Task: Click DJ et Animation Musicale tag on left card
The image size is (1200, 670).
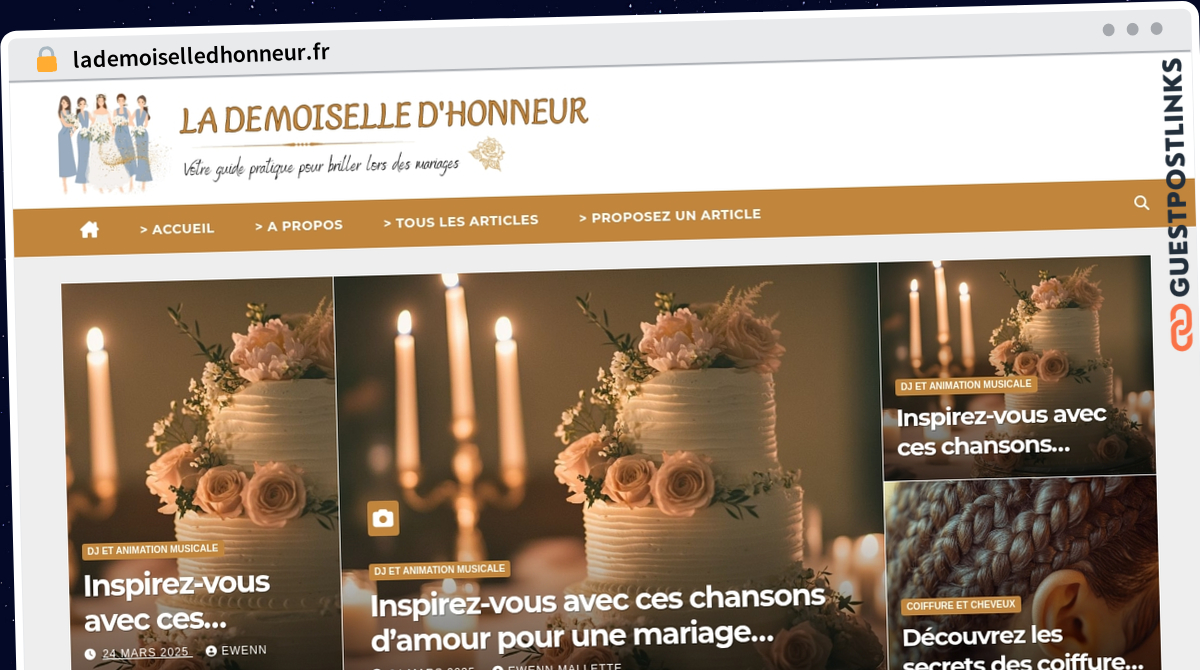Action: 152,549
